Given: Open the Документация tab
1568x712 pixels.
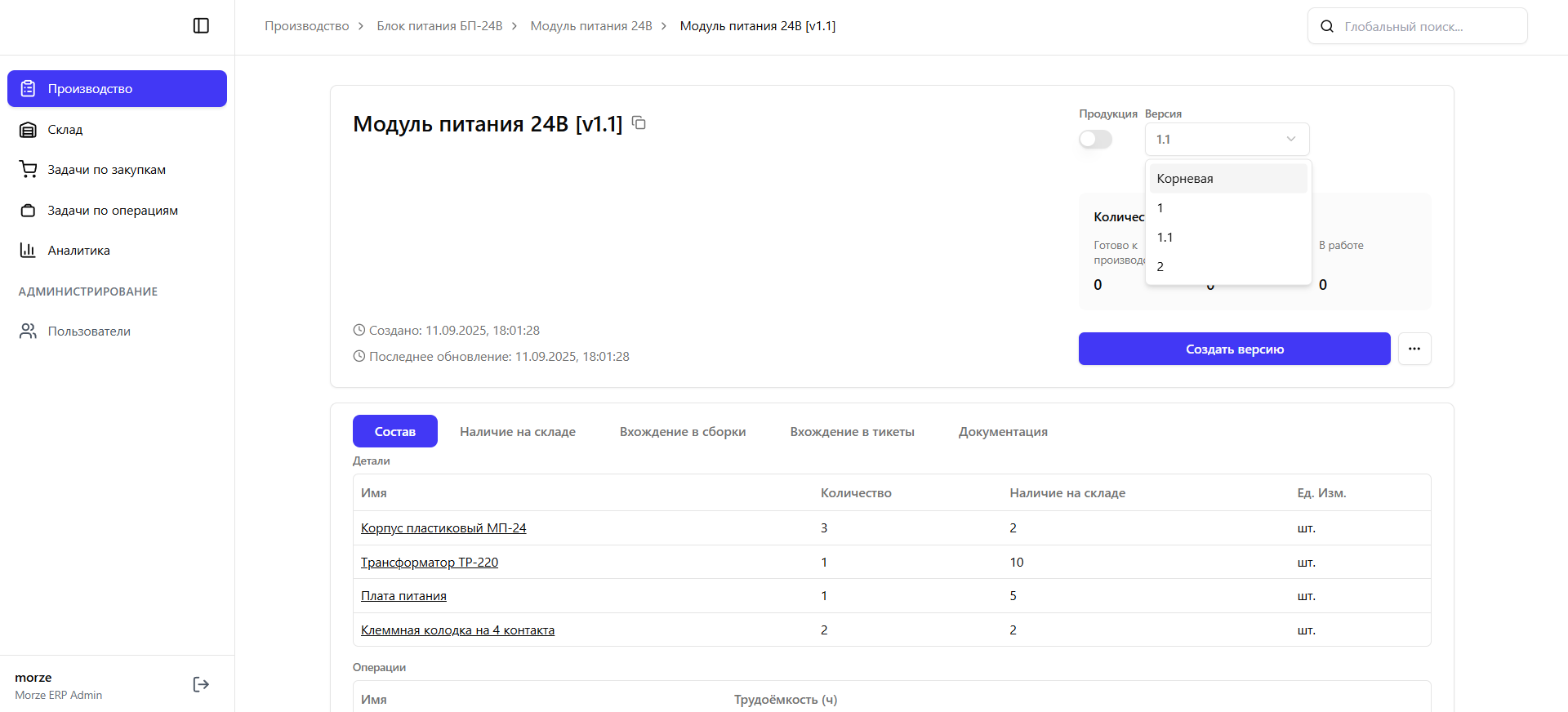Looking at the screenshot, I should pos(1002,432).
